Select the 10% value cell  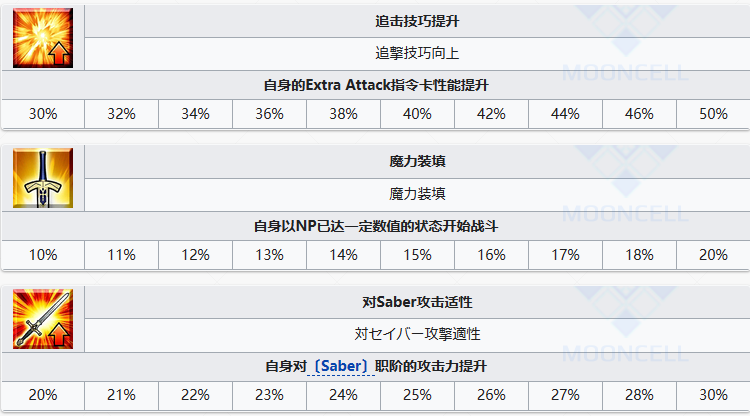[x=43, y=255]
